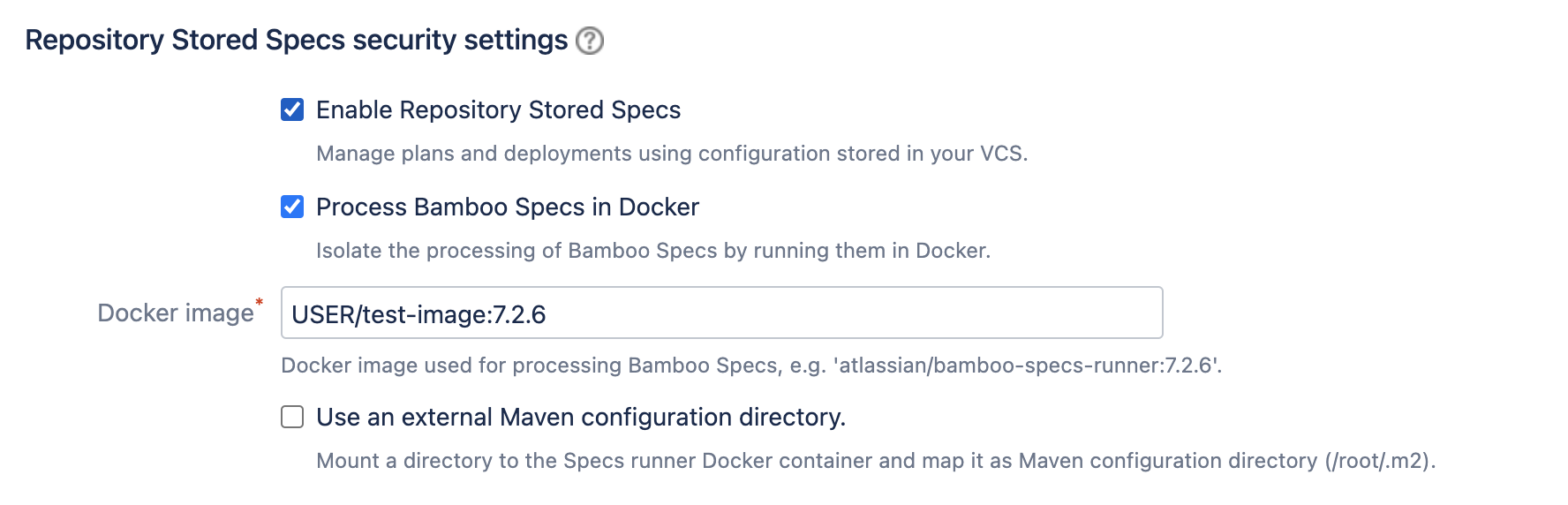The image size is (1568, 505).
Task: Focus the Docker image text field
Action: click(720, 313)
